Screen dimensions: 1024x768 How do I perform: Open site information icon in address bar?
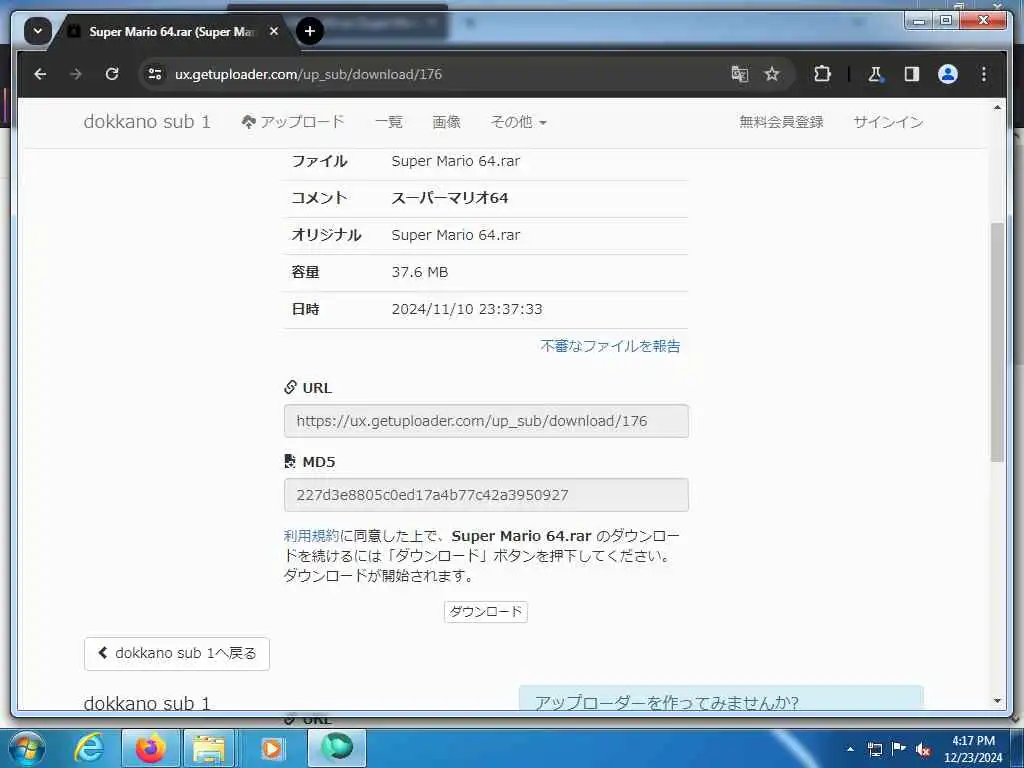tap(155, 74)
